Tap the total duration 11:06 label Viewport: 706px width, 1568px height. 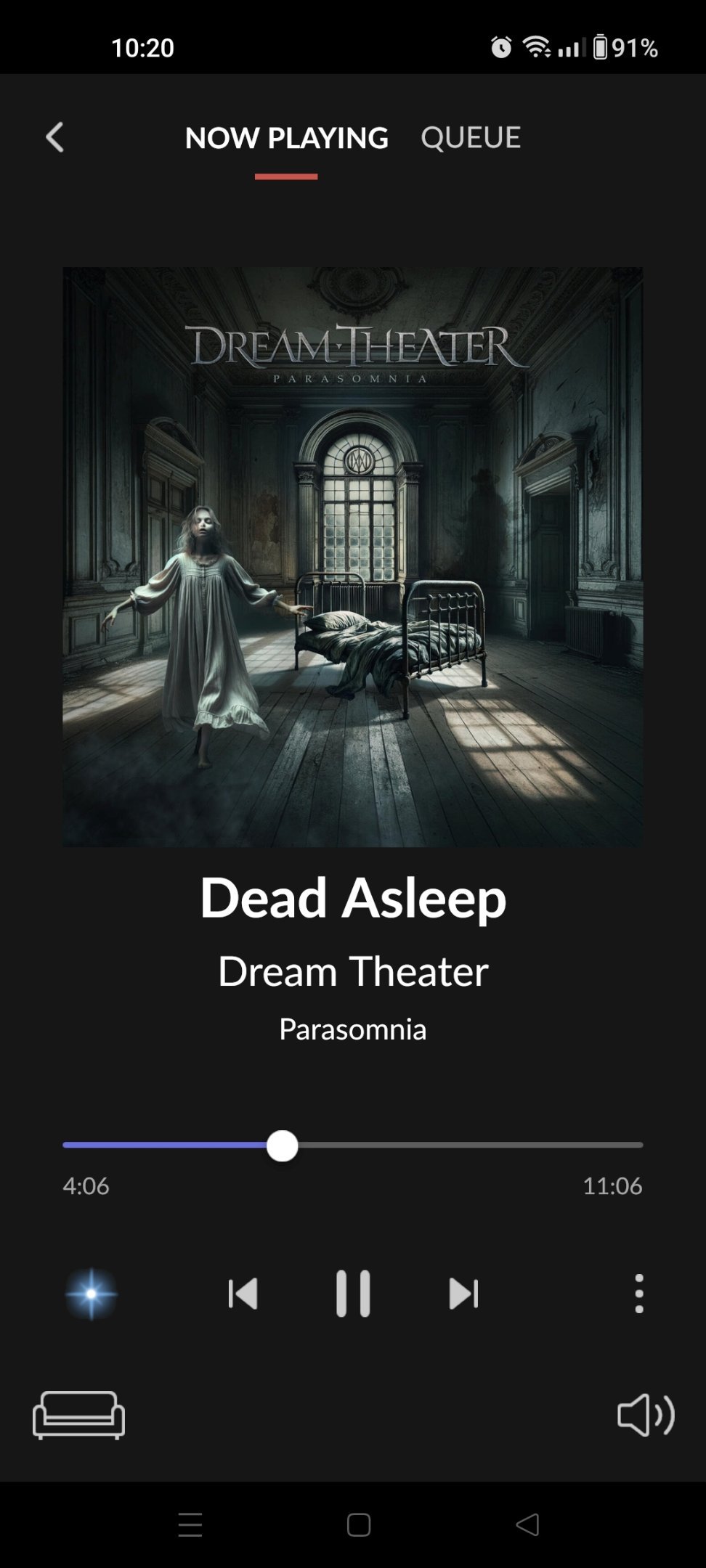tap(612, 1186)
